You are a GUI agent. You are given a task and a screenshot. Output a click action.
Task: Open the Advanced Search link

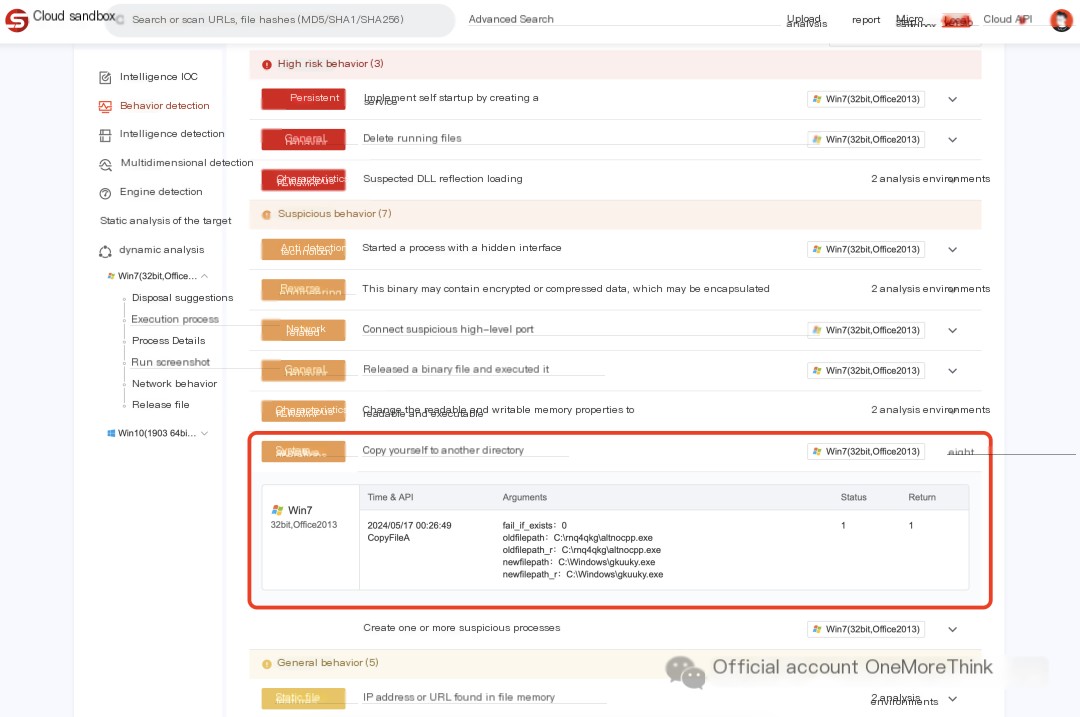[x=511, y=19]
